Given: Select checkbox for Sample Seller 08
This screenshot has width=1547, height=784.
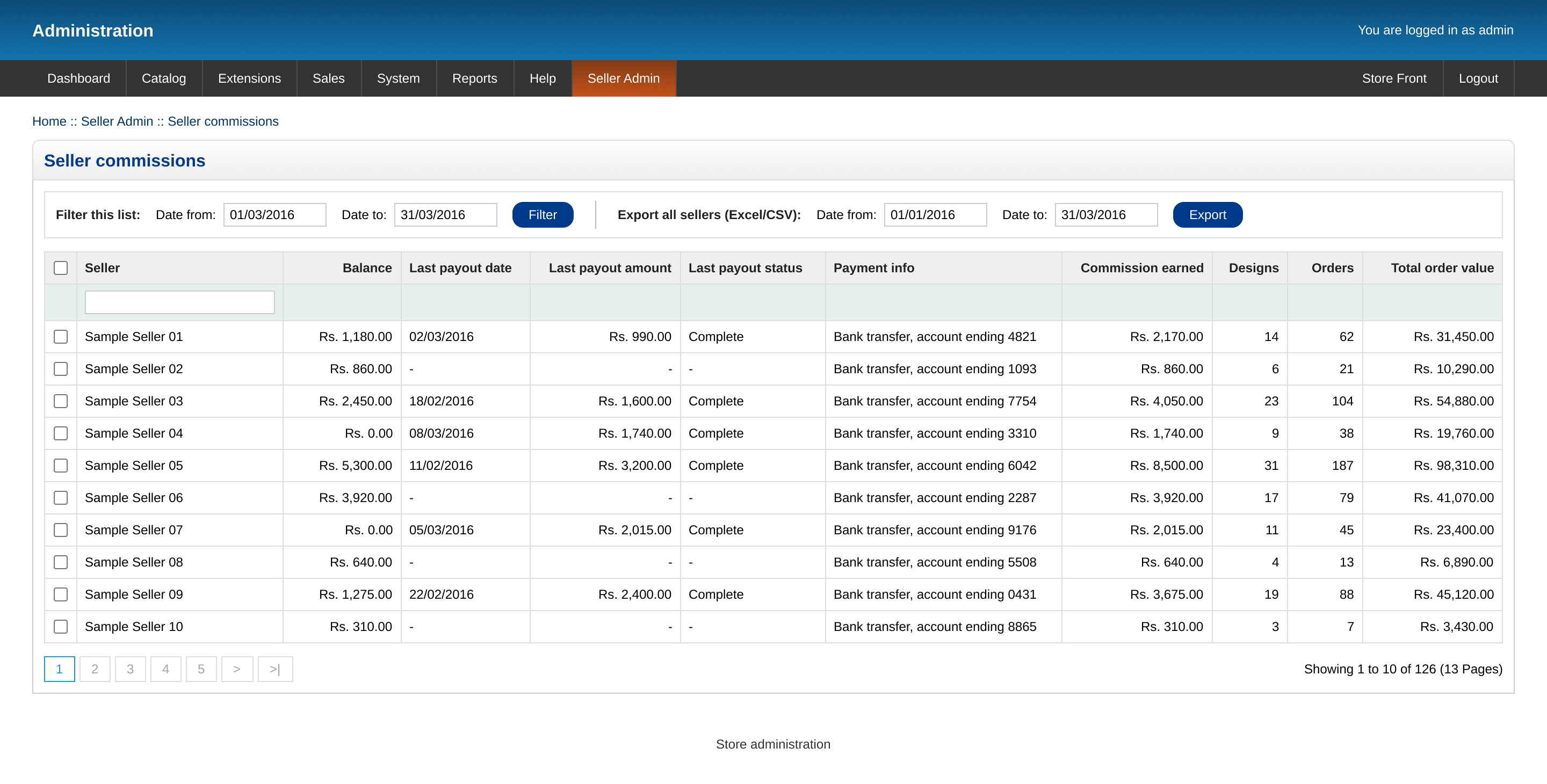Looking at the screenshot, I should 61,562.
